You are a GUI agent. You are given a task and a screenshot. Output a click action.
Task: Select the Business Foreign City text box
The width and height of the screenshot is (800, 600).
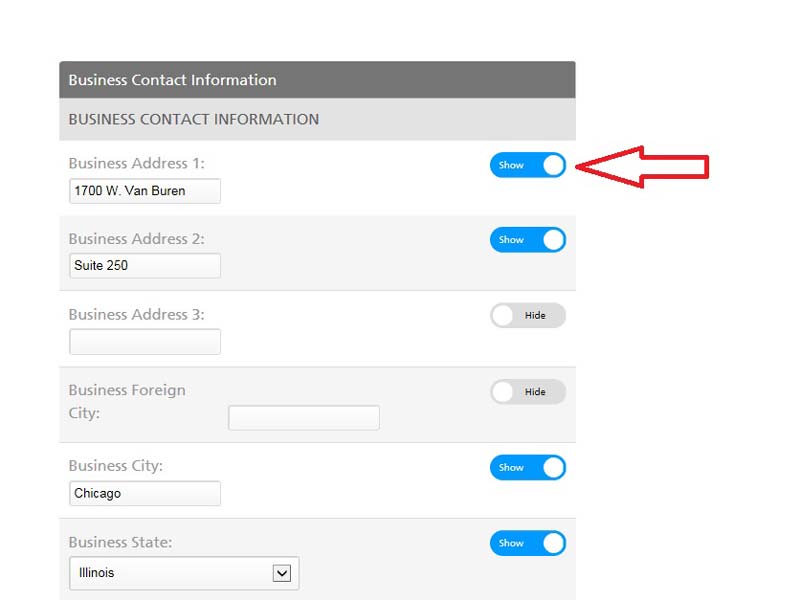click(303, 418)
